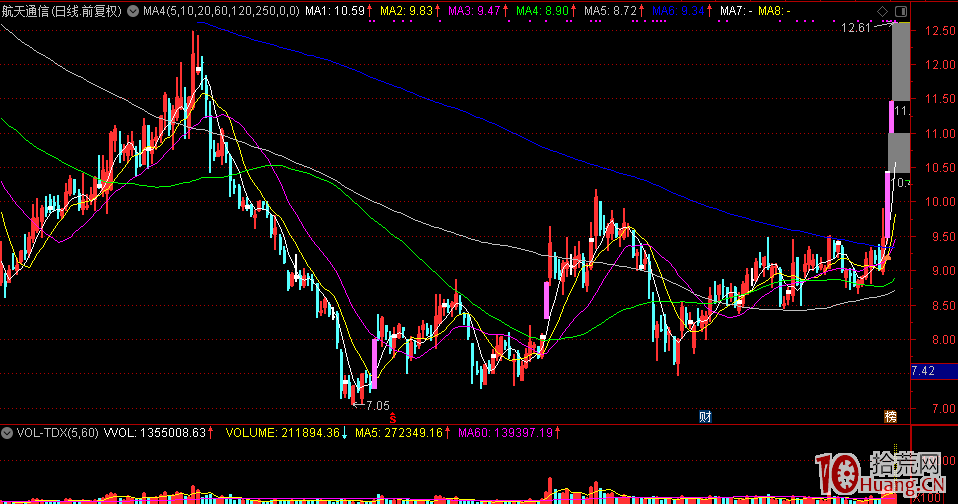Open the 榜 ranking marker

point(891,417)
